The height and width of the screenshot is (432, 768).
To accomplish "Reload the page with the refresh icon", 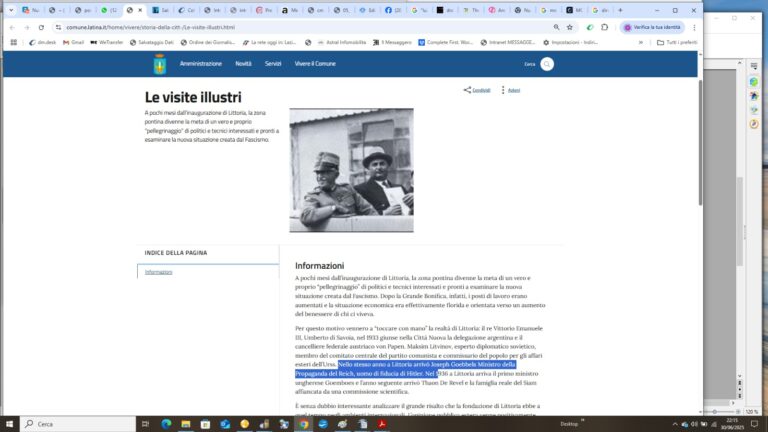I will (40, 27).
